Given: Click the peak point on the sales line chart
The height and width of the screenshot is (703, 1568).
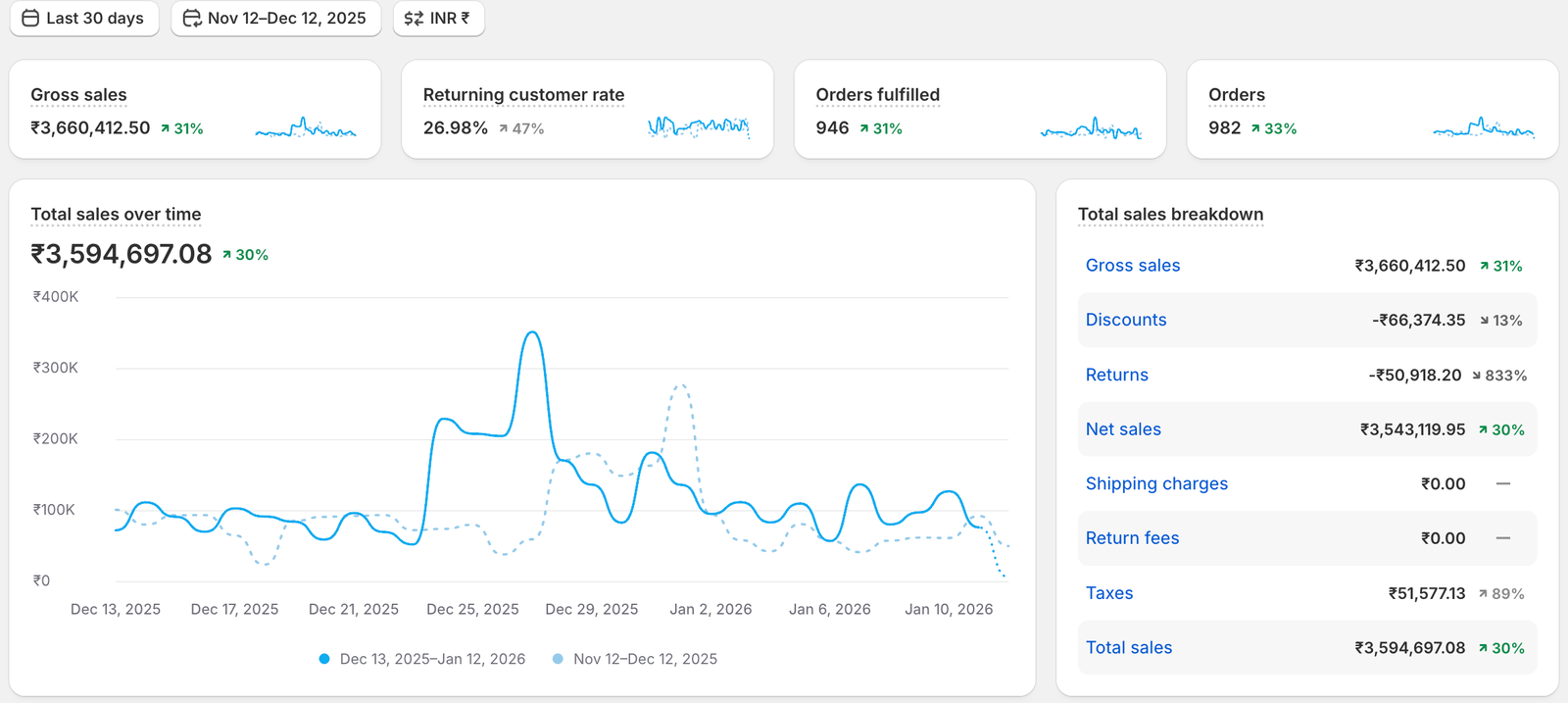Looking at the screenshot, I should point(532,332).
